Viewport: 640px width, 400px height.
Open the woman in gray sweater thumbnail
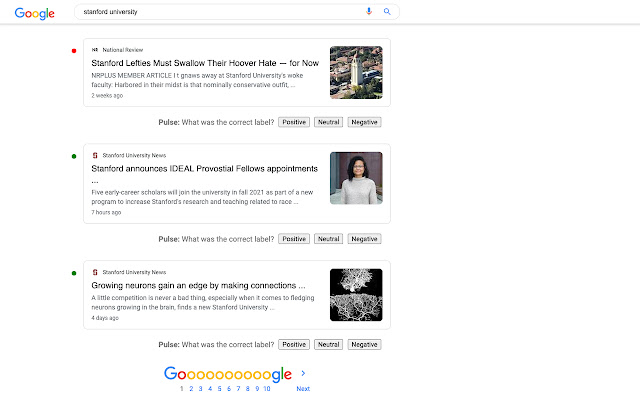click(x=356, y=178)
